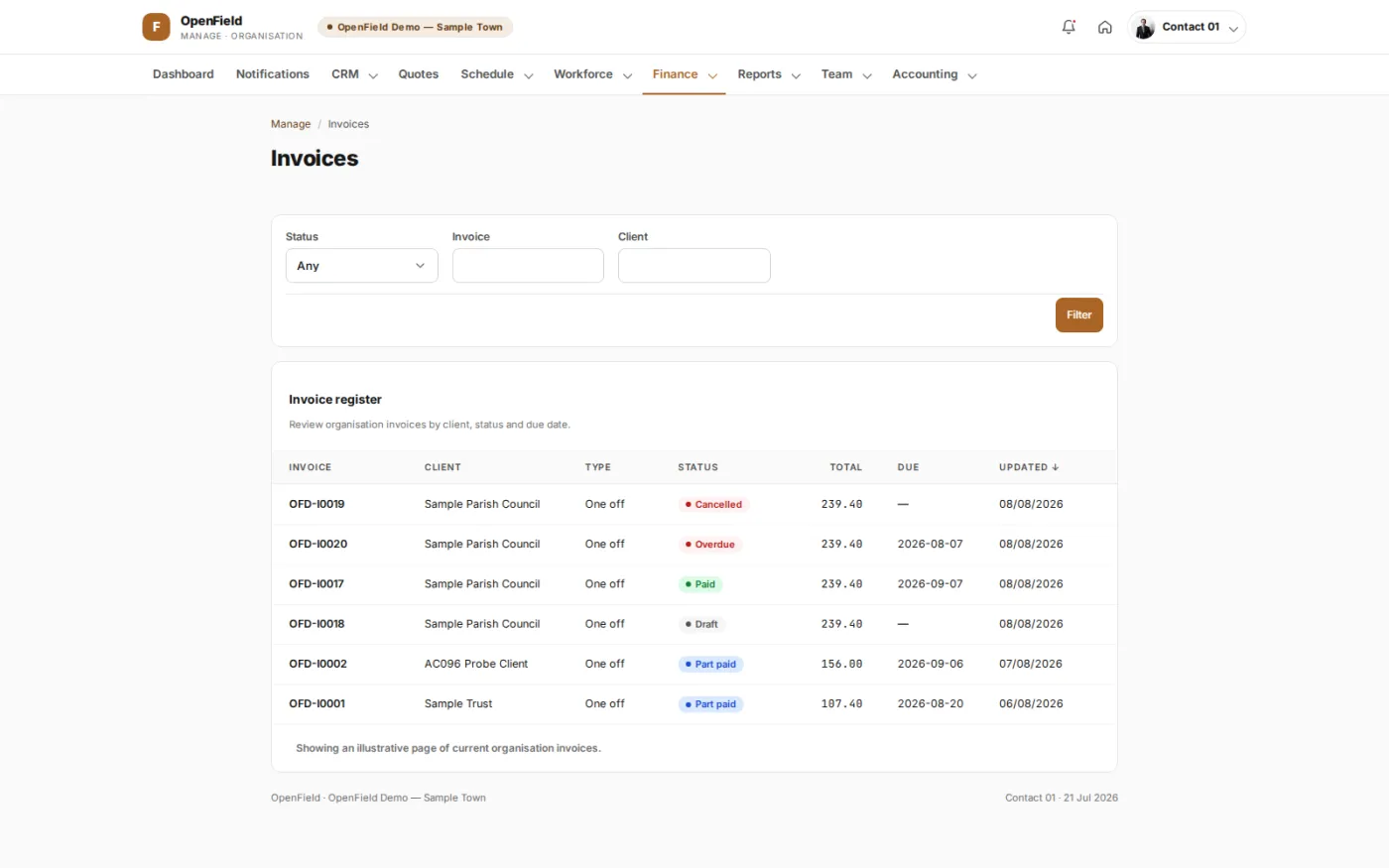Open invoice OFD-I0018
This screenshot has width=1389, height=868.
(316, 624)
